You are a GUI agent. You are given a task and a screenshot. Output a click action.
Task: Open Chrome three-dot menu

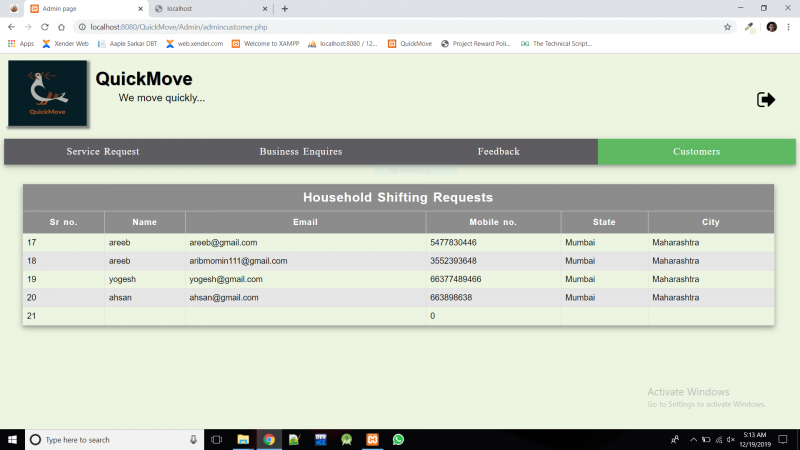coord(788,27)
